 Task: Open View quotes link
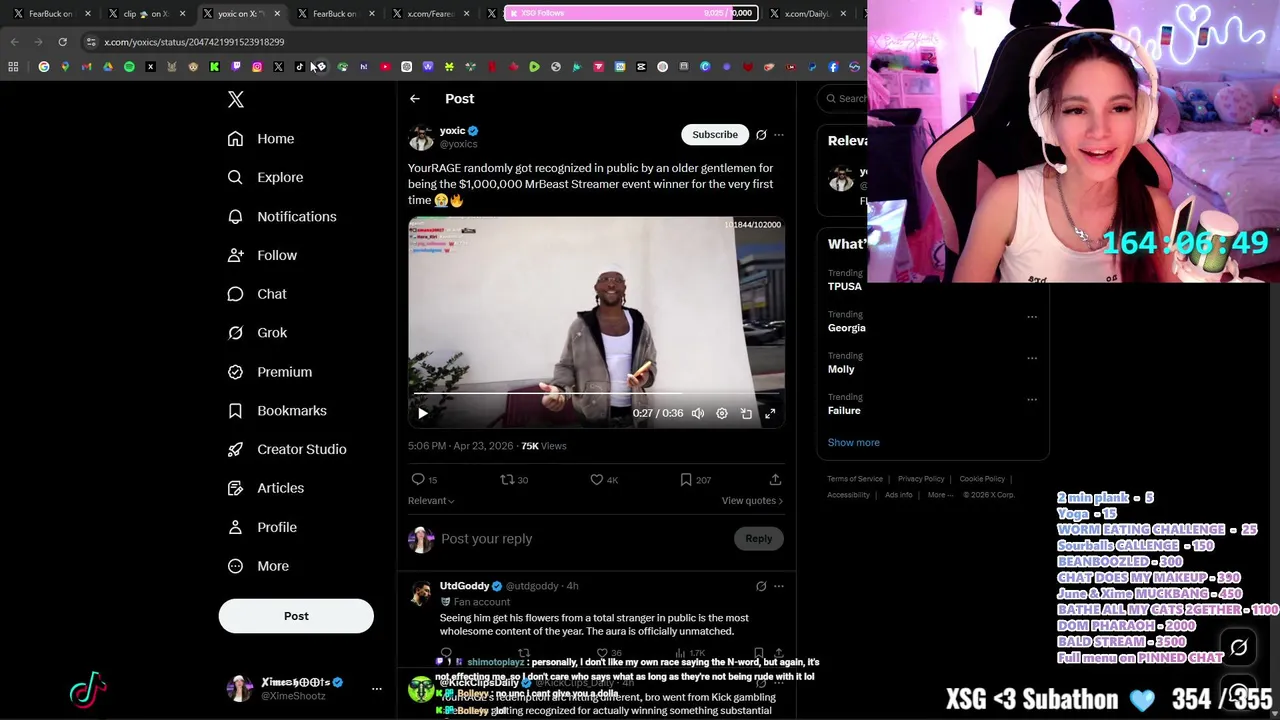click(x=752, y=501)
